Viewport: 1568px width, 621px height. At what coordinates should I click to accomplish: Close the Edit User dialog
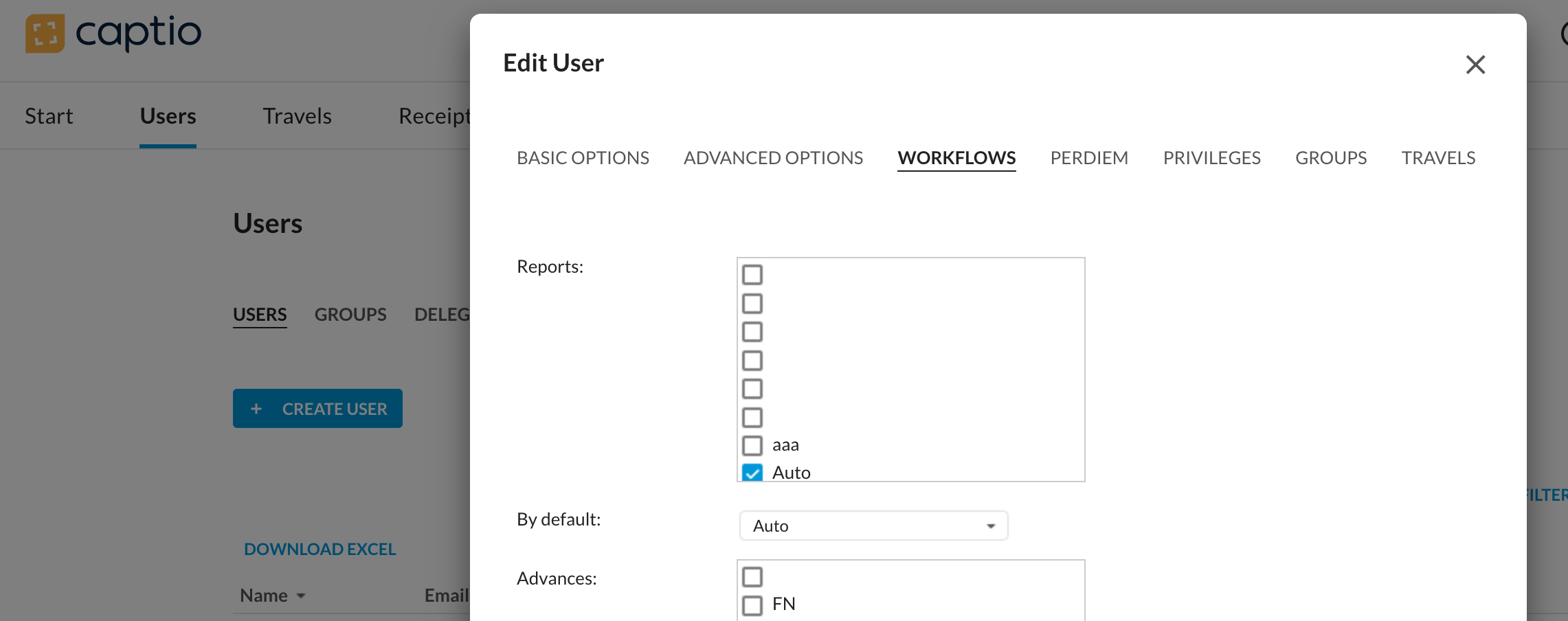point(1475,65)
